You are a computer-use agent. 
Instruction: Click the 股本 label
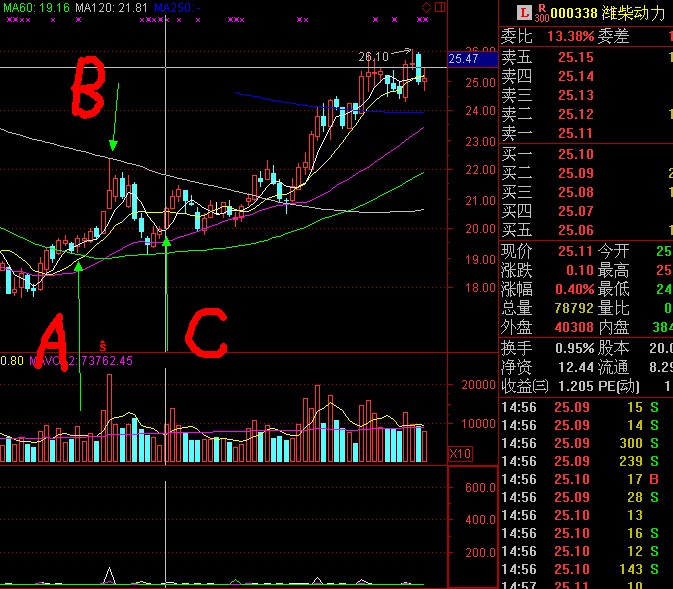pos(613,348)
